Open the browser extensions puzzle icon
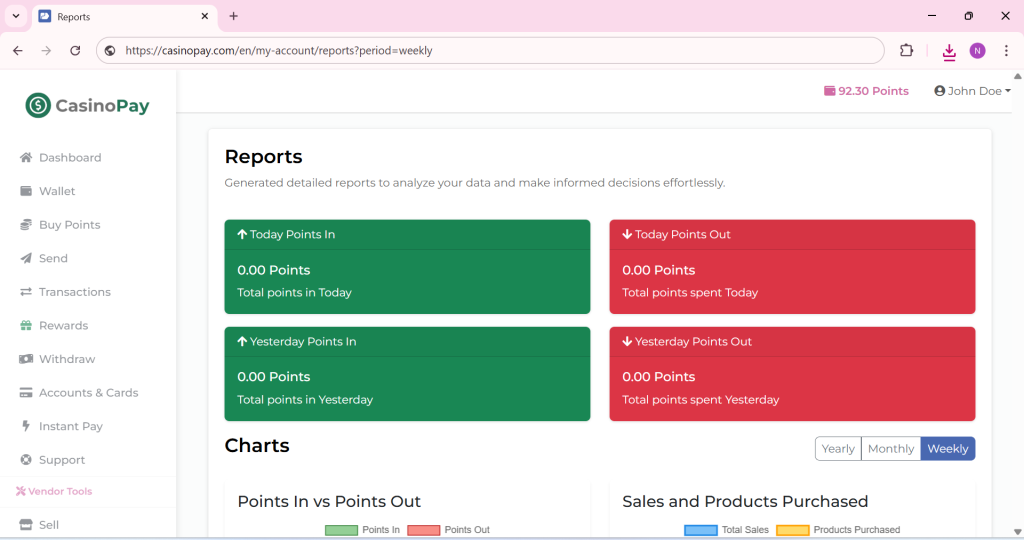Viewport: 1024px width, 540px height. coord(906,50)
